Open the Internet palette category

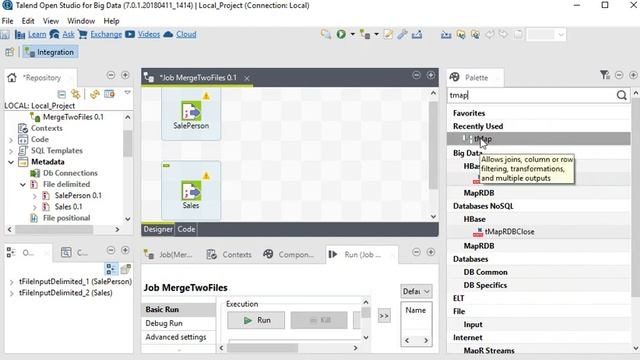pos(468,338)
